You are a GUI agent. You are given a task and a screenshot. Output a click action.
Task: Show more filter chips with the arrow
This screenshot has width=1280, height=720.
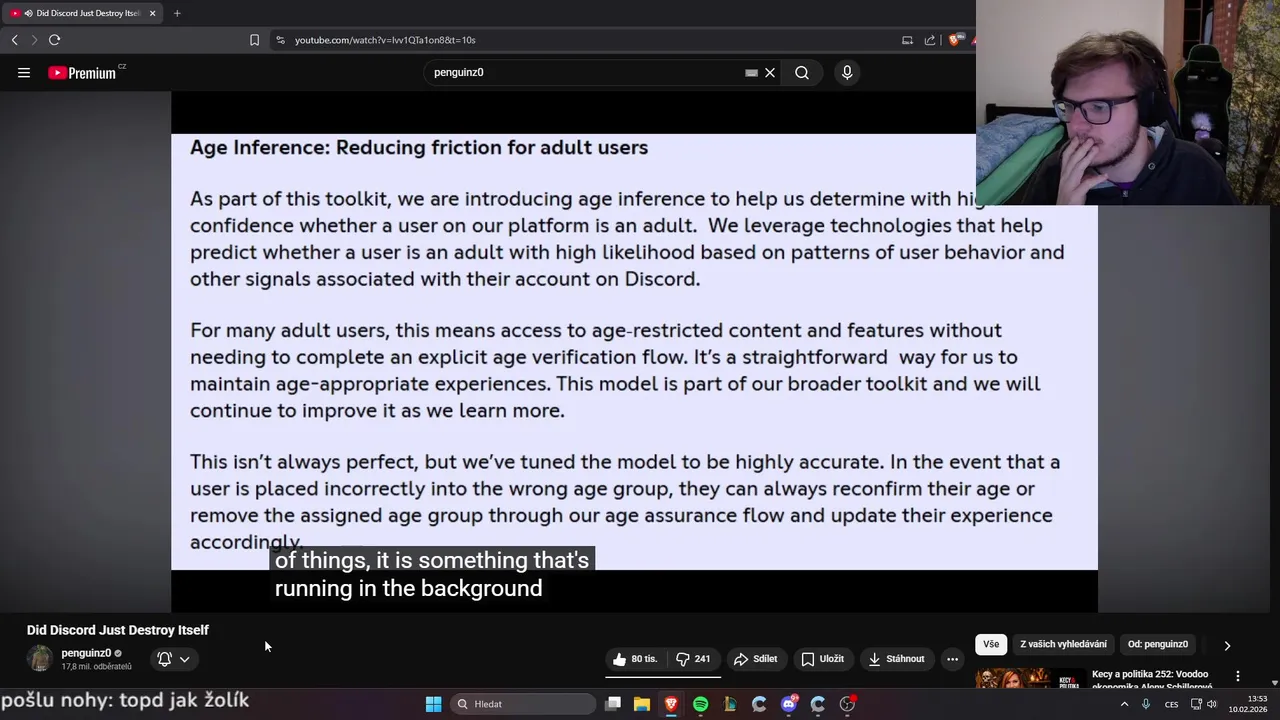coord(1227,645)
